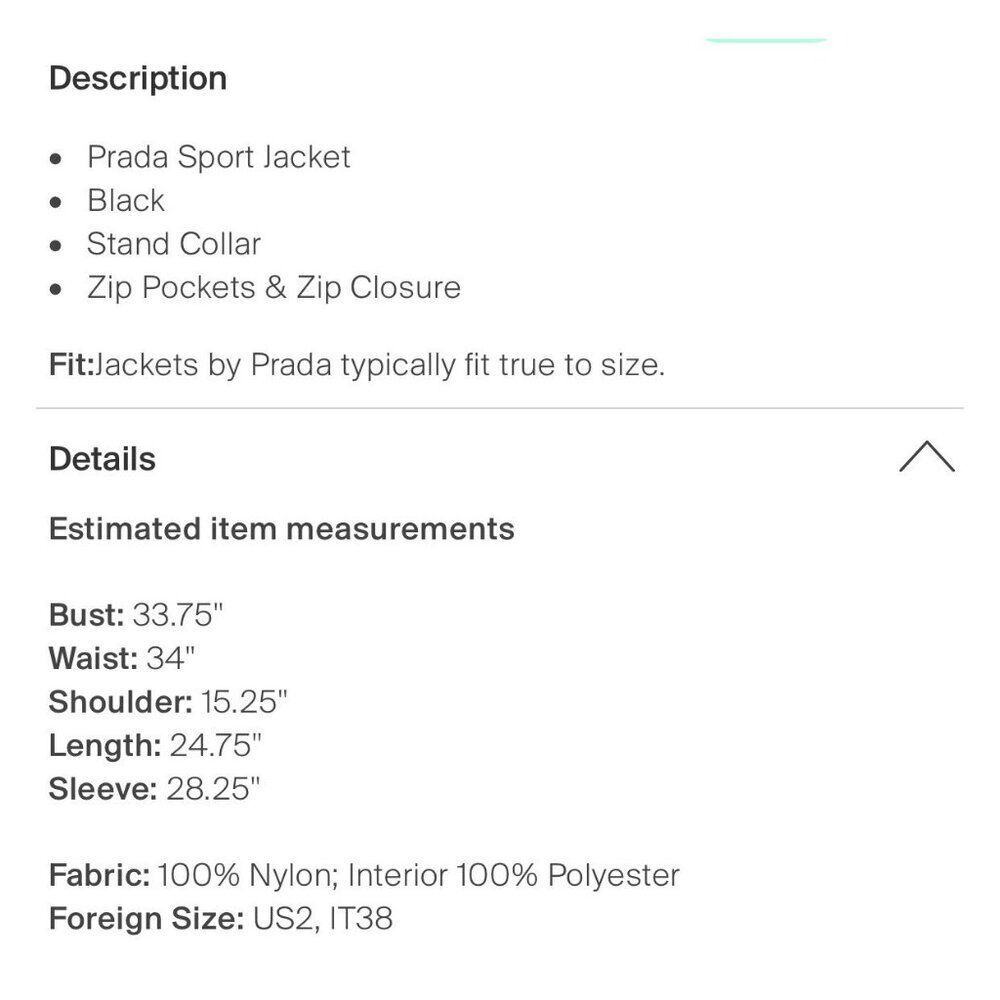Viewport: 1000px width, 1000px height.
Task: Click the Length measurement 24.75" value
Action: (x=216, y=745)
